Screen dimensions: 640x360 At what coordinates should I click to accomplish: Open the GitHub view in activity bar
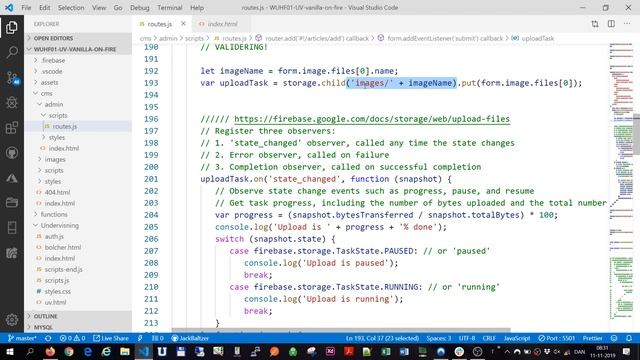point(11,153)
